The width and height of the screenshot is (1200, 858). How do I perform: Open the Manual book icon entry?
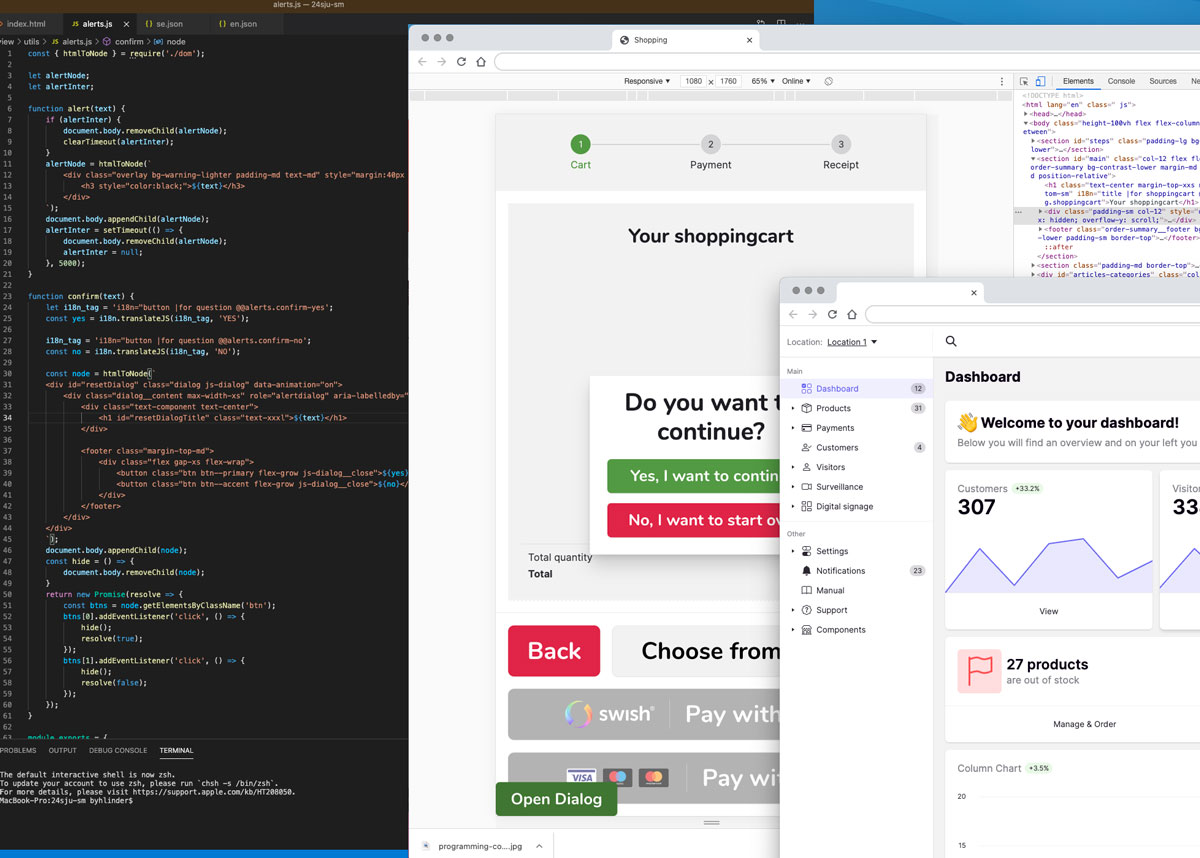807,591
